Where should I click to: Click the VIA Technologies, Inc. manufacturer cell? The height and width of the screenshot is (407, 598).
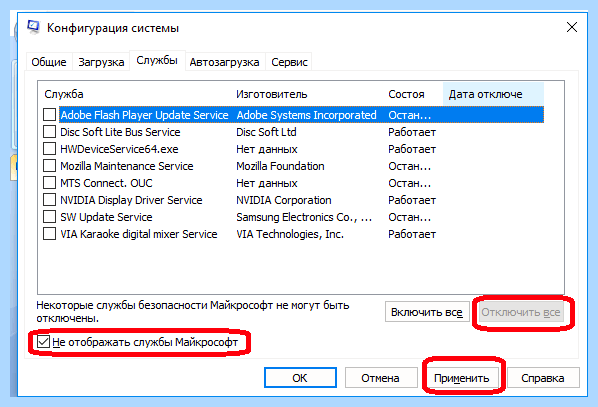[x=290, y=234]
